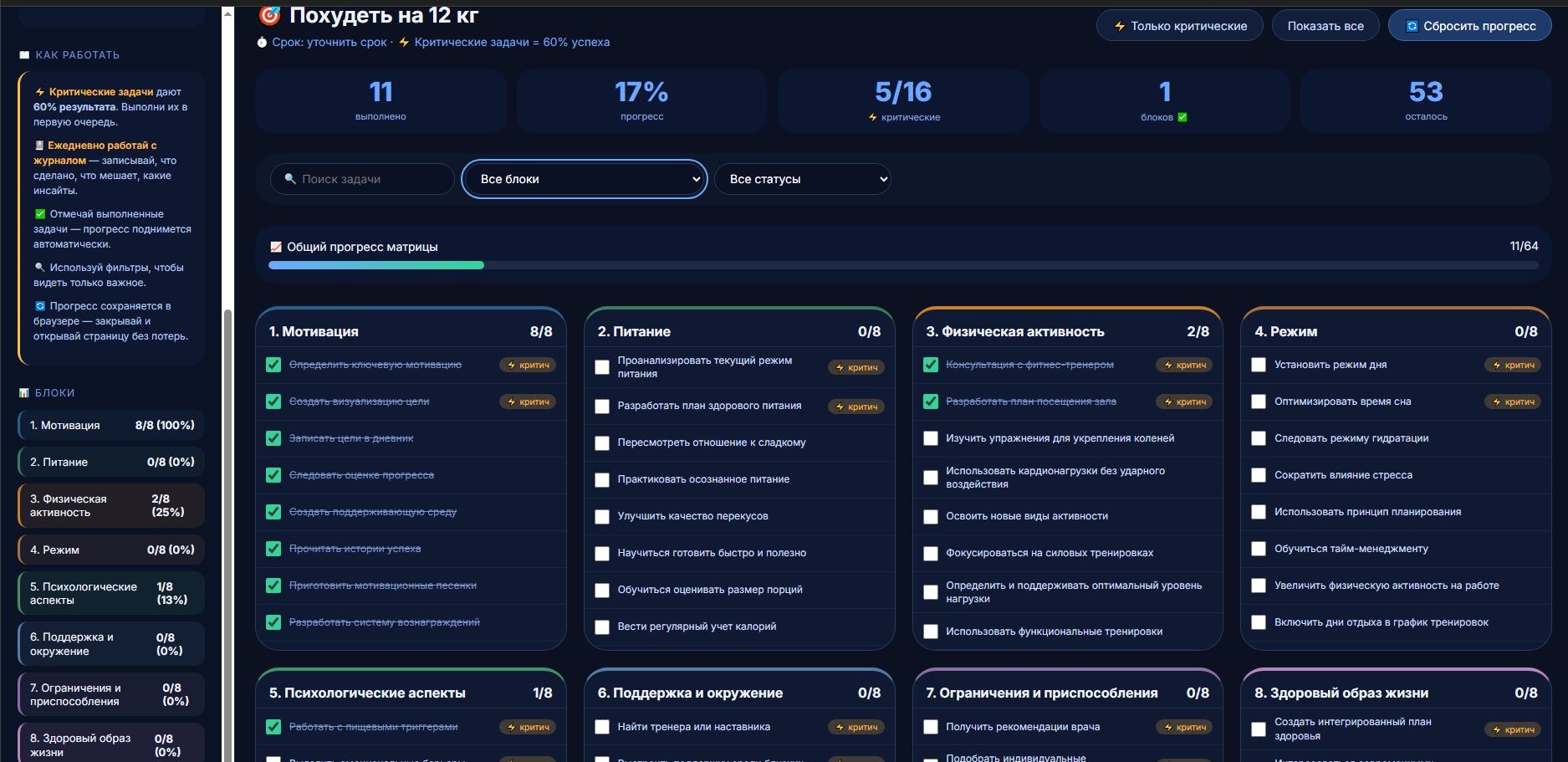Click критич badge on Оптимизировать время сна
The height and width of the screenshot is (762, 1568).
tap(1514, 401)
